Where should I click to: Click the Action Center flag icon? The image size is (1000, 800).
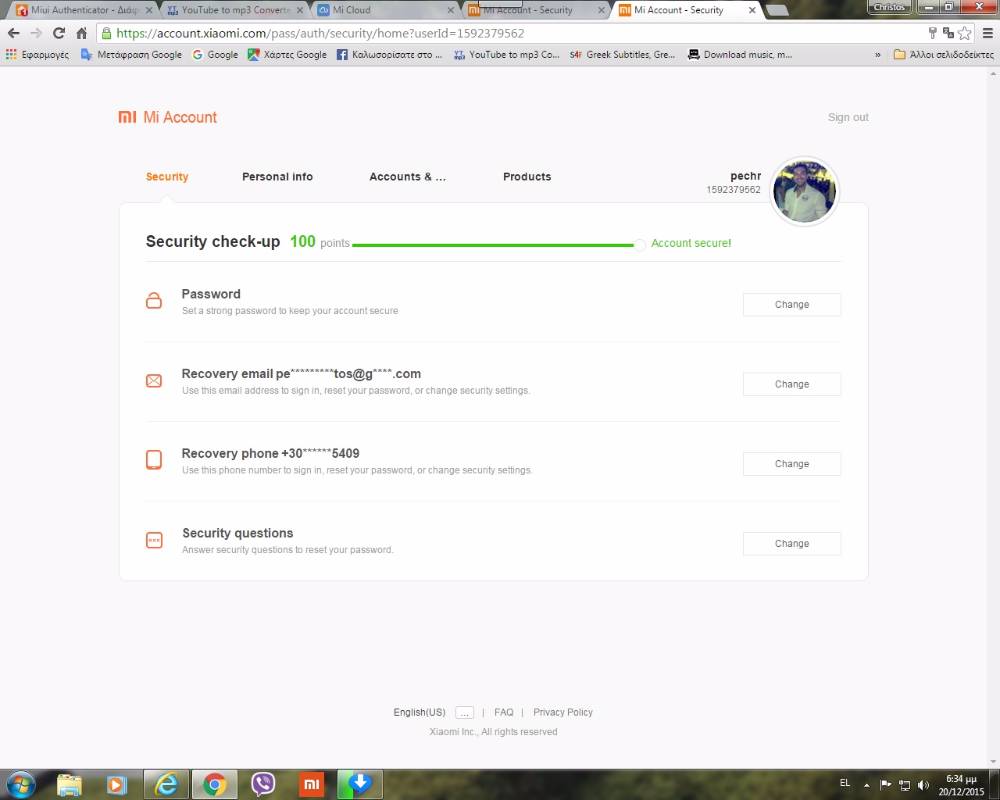coord(886,785)
